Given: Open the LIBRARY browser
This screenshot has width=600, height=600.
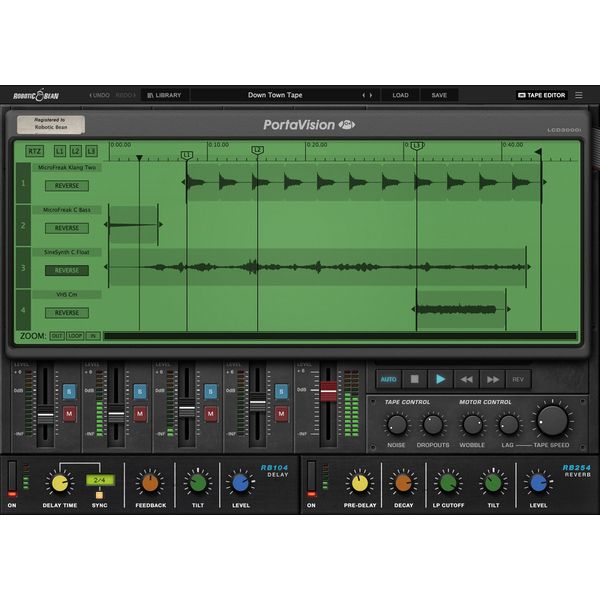Looking at the screenshot, I should (164, 95).
